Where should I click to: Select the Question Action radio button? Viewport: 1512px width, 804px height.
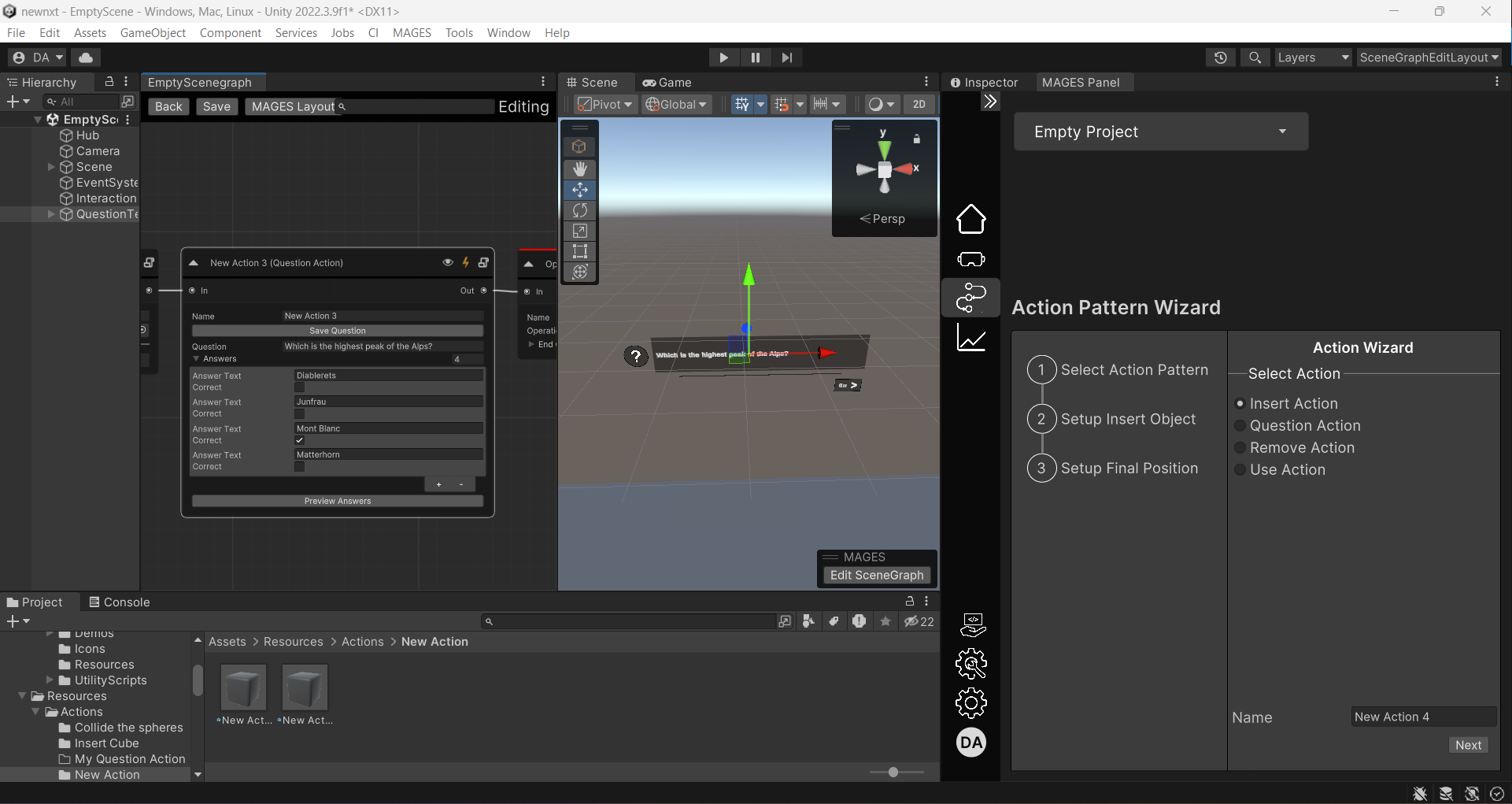click(x=1240, y=426)
